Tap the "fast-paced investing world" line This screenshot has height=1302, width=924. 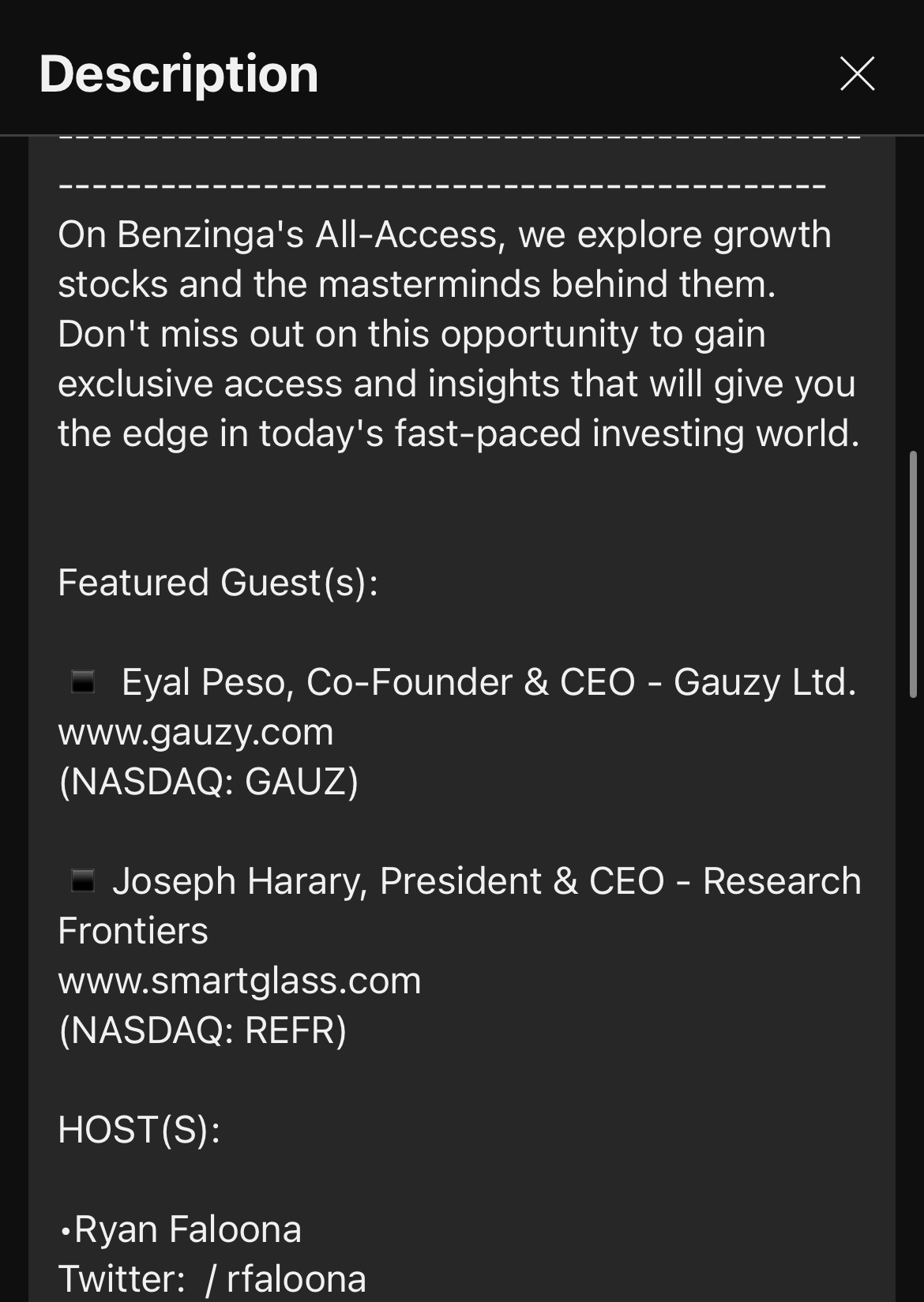pyautogui.click(x=458, y=433)
